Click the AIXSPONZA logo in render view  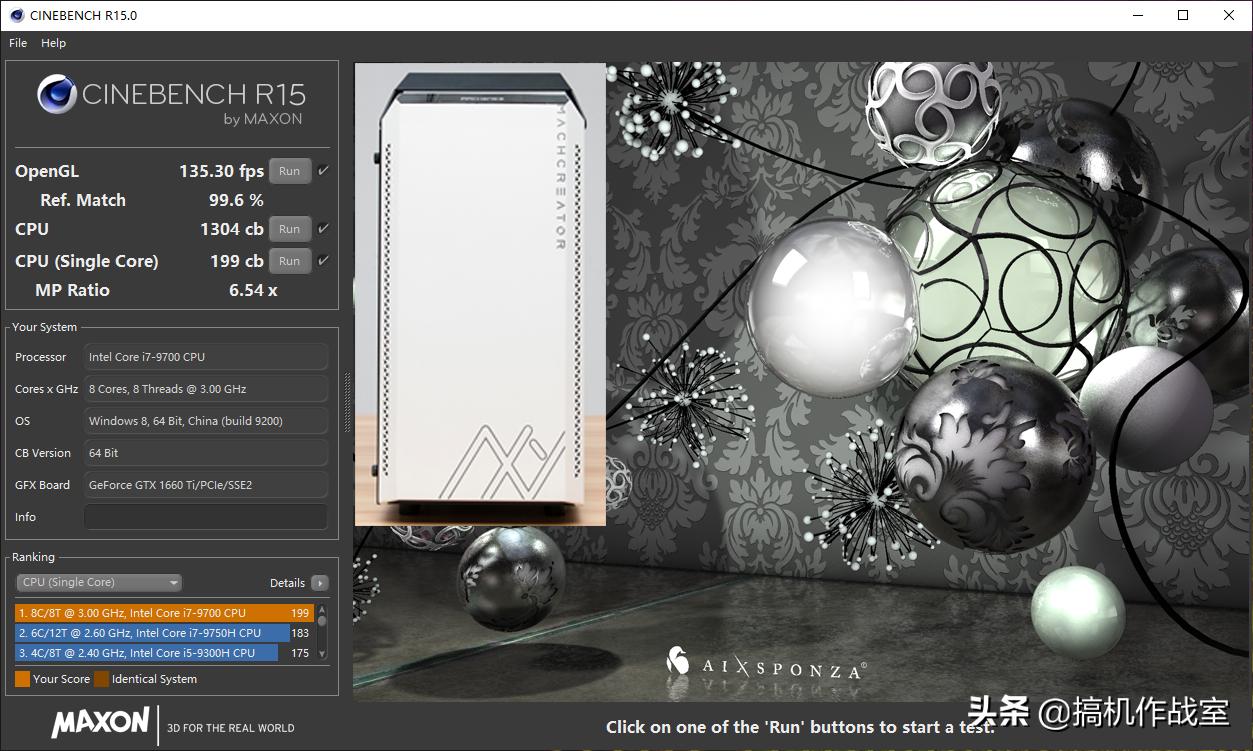pos(765,665)
